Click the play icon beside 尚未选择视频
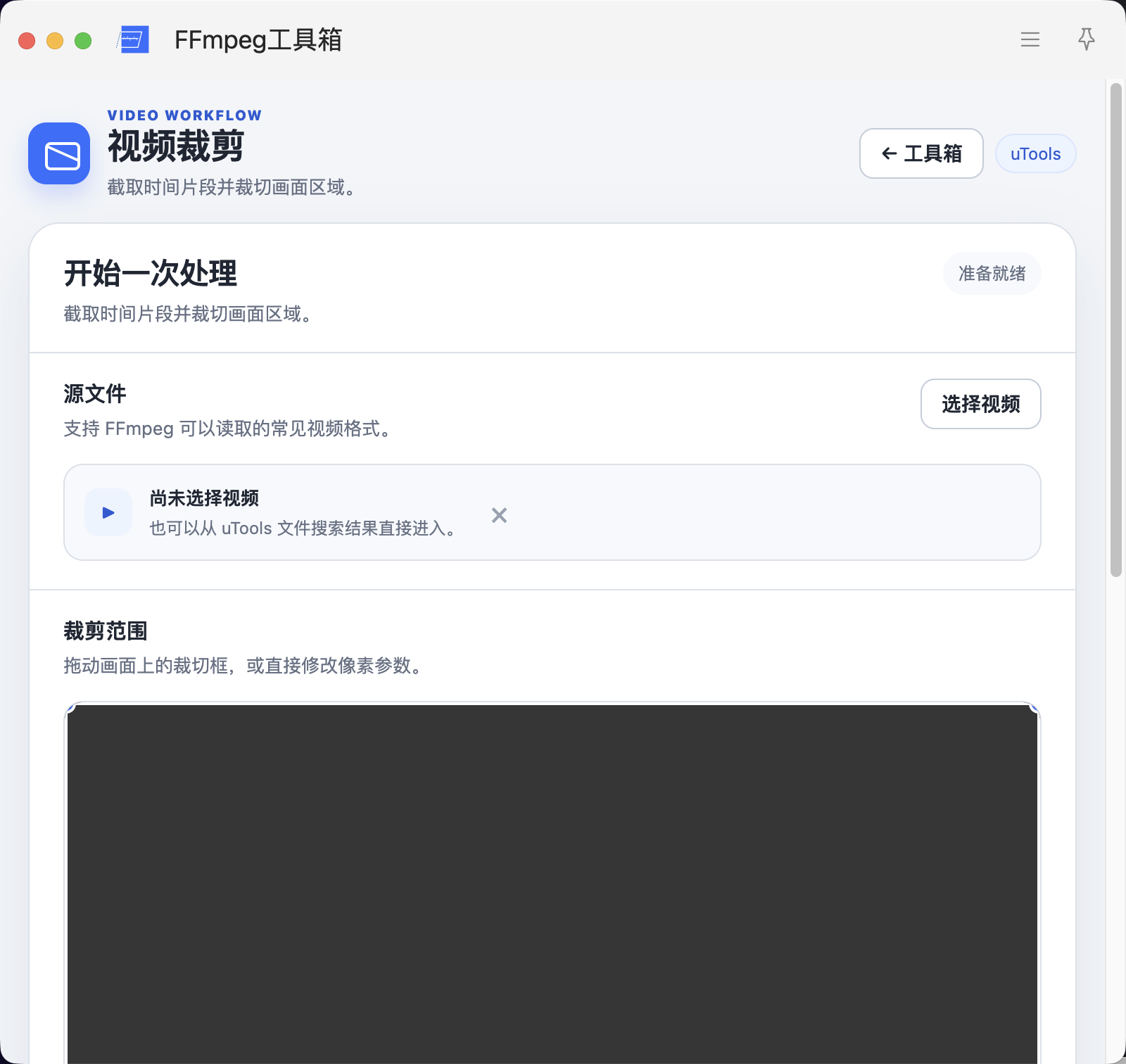 pyautogui.click(x=108, y=512)
